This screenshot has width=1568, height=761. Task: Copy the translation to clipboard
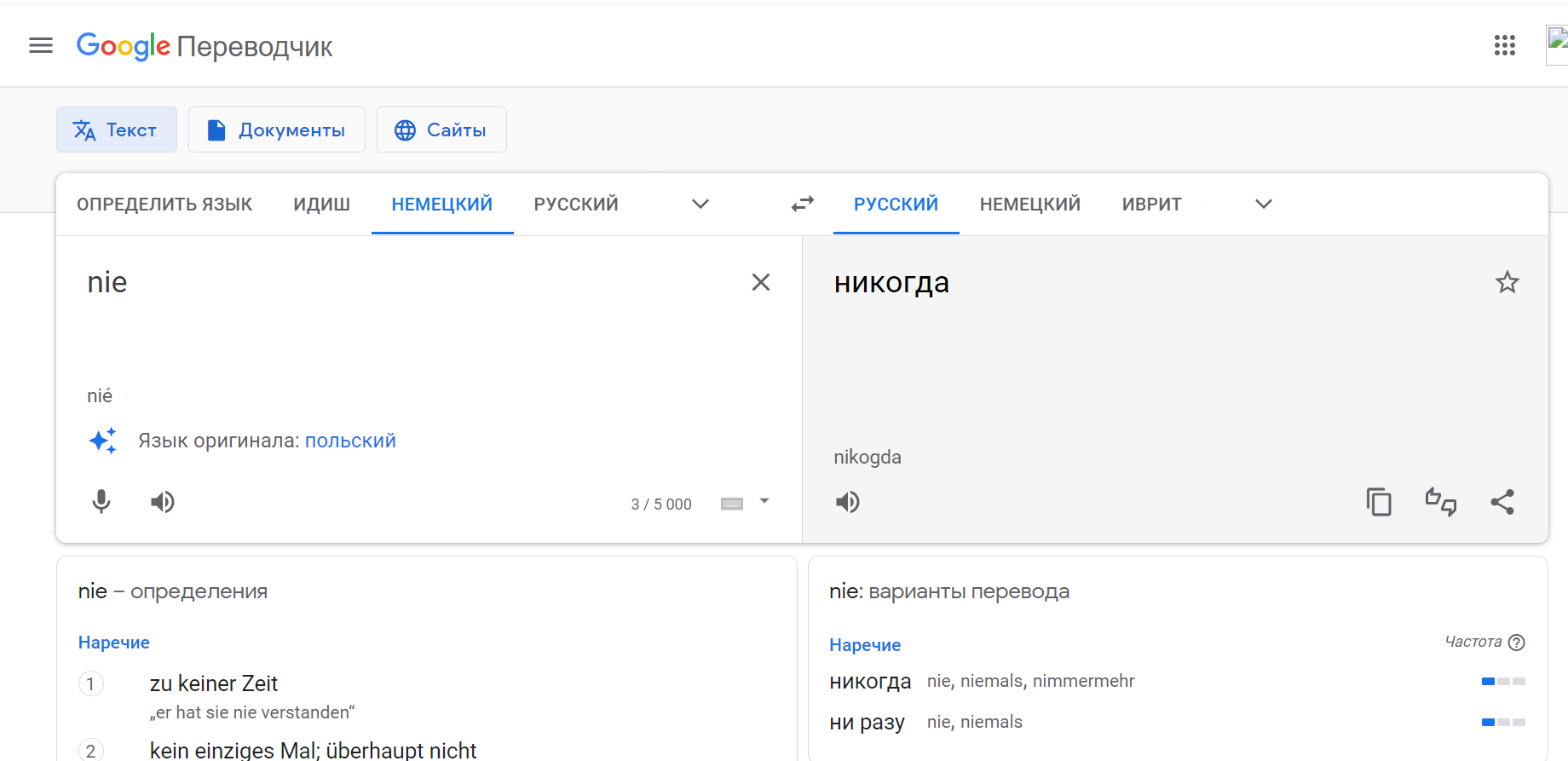point(1379,502)
